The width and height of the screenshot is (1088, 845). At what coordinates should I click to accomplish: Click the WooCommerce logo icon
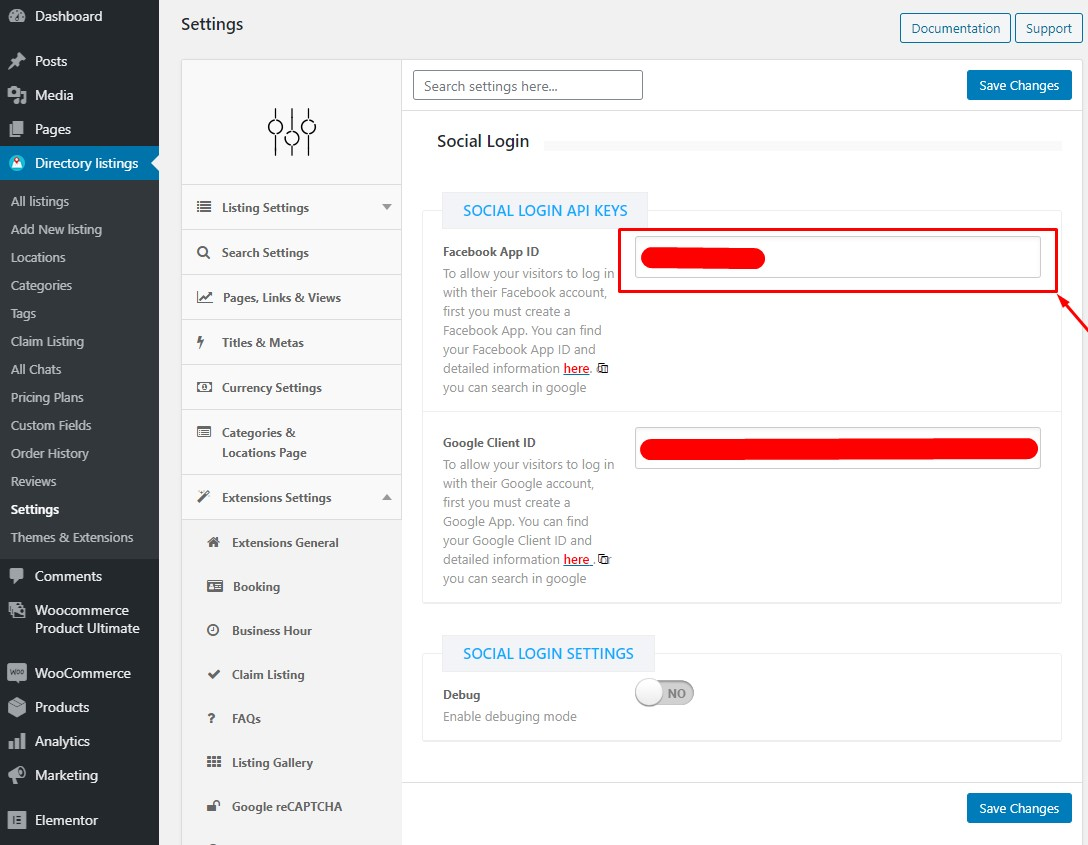17,673
